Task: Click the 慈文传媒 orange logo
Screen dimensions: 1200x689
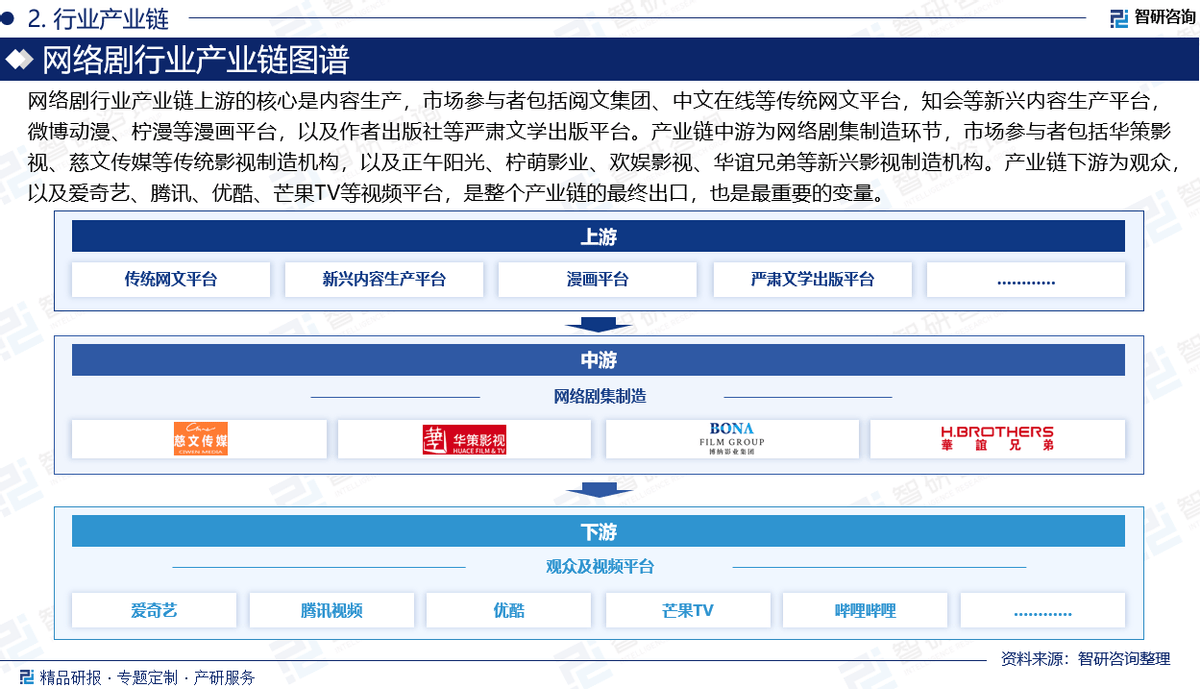Action: pos(200,438)
